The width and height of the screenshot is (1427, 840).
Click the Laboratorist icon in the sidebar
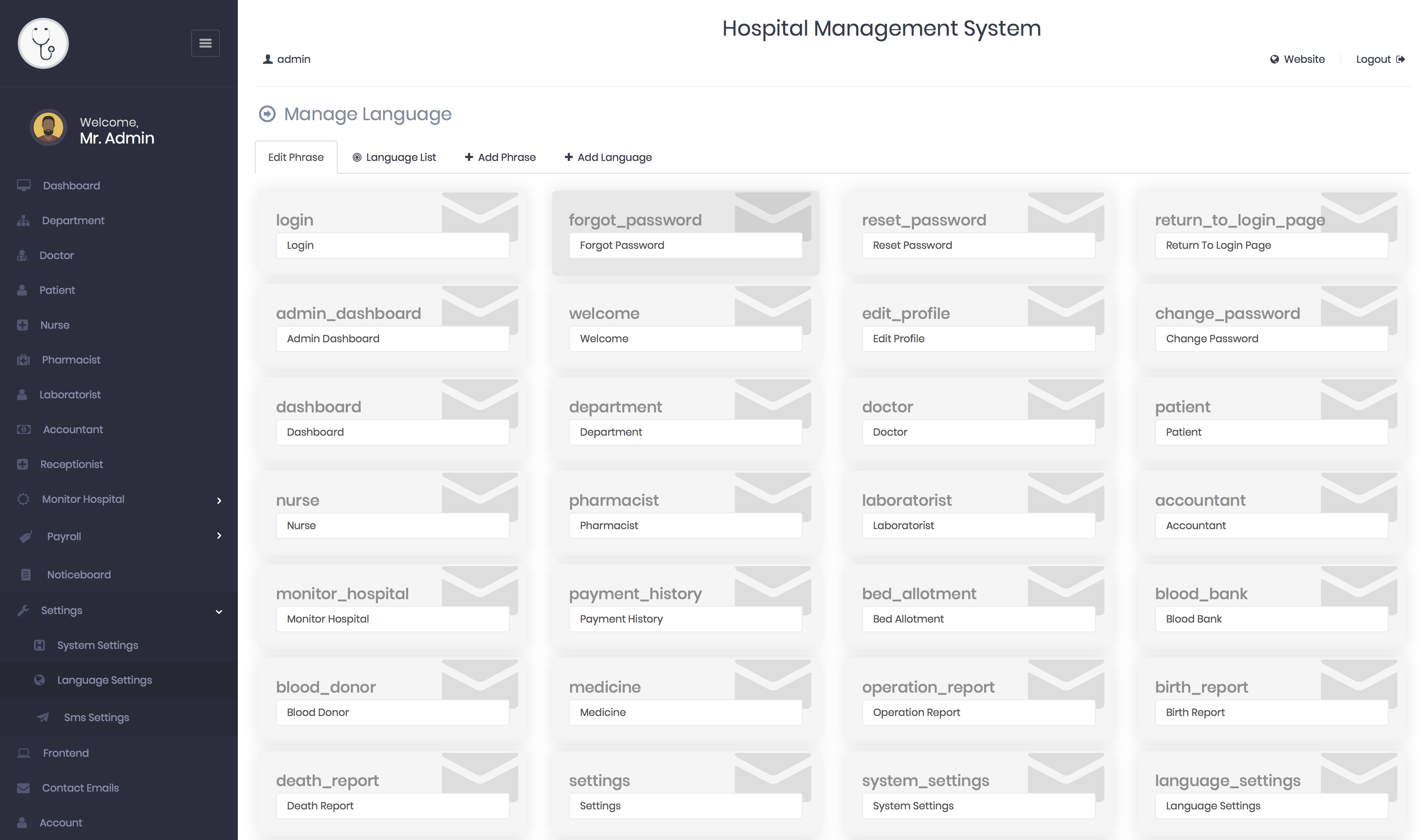point(22,395)
